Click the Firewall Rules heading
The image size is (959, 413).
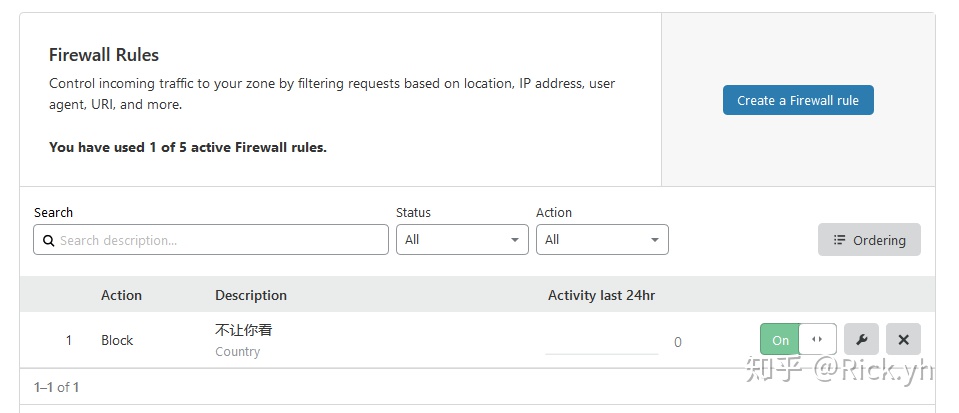pos(104,55)
